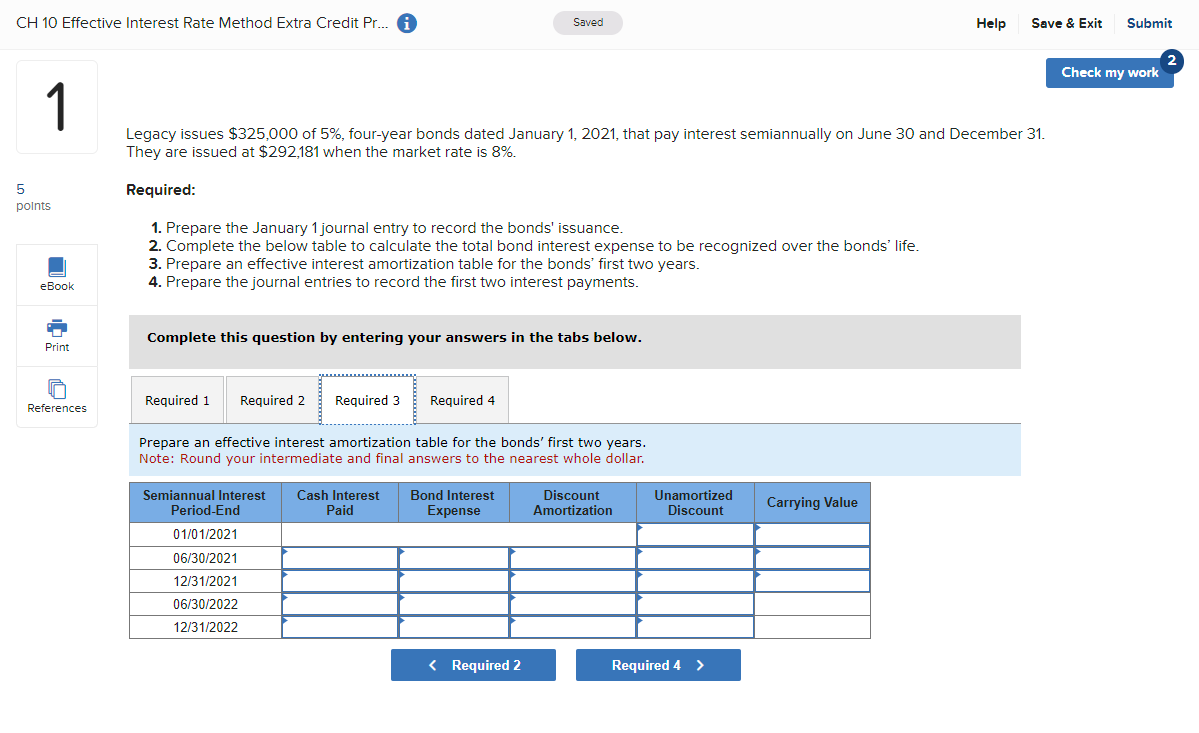Advance using the Required 4 navigation button
This screenshot has height=733, width=1199.
point(657,664)
